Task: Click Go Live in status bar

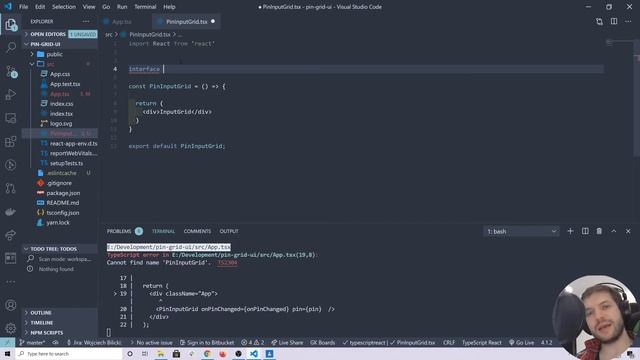Action: coord(521,342)
